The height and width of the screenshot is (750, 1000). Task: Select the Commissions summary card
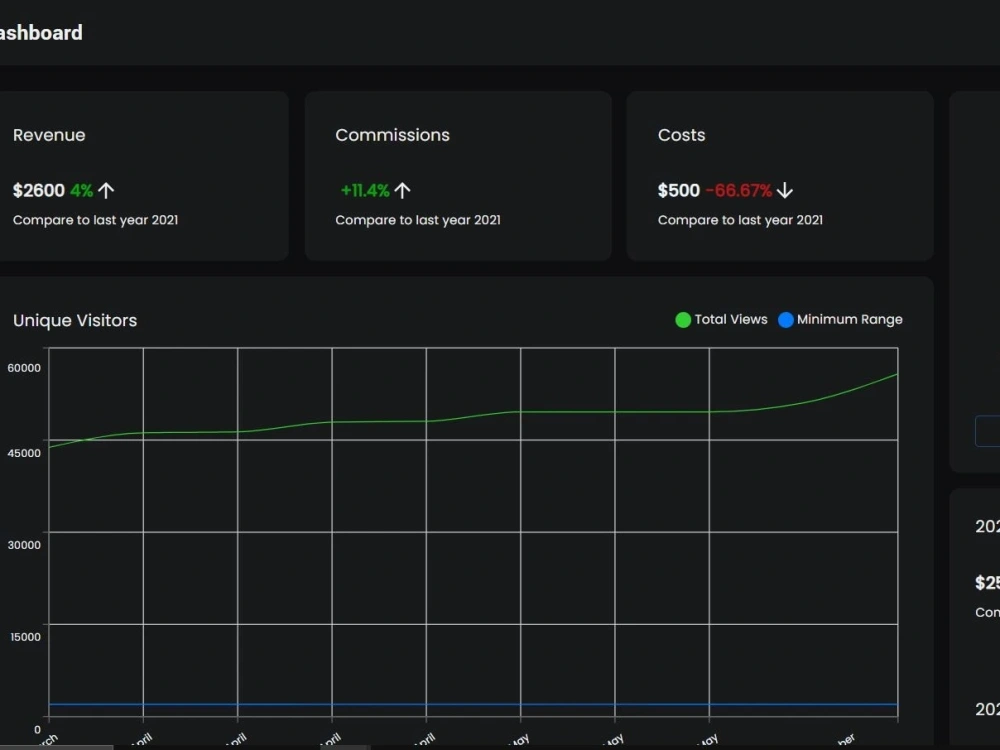click(457, 176)
